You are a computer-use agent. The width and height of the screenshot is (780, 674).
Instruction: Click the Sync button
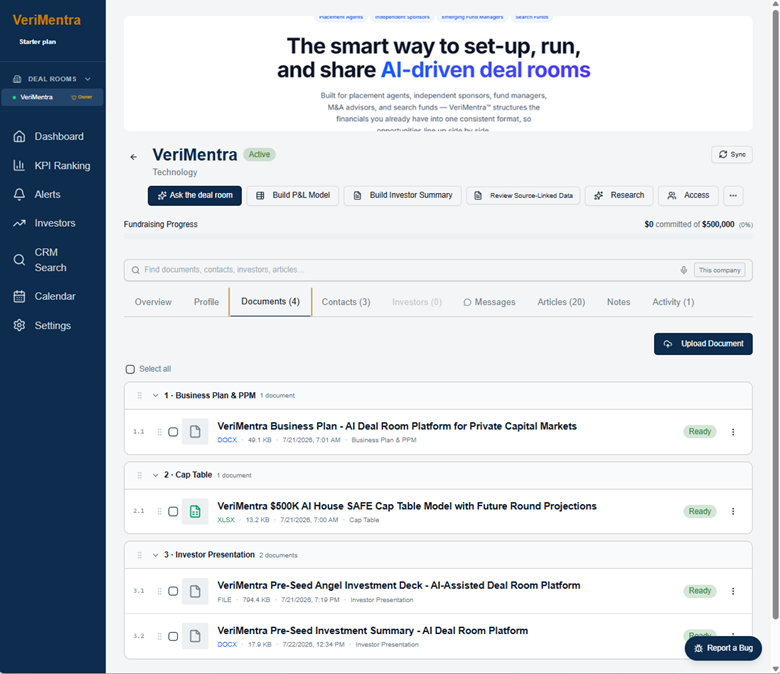coord(732,154)
